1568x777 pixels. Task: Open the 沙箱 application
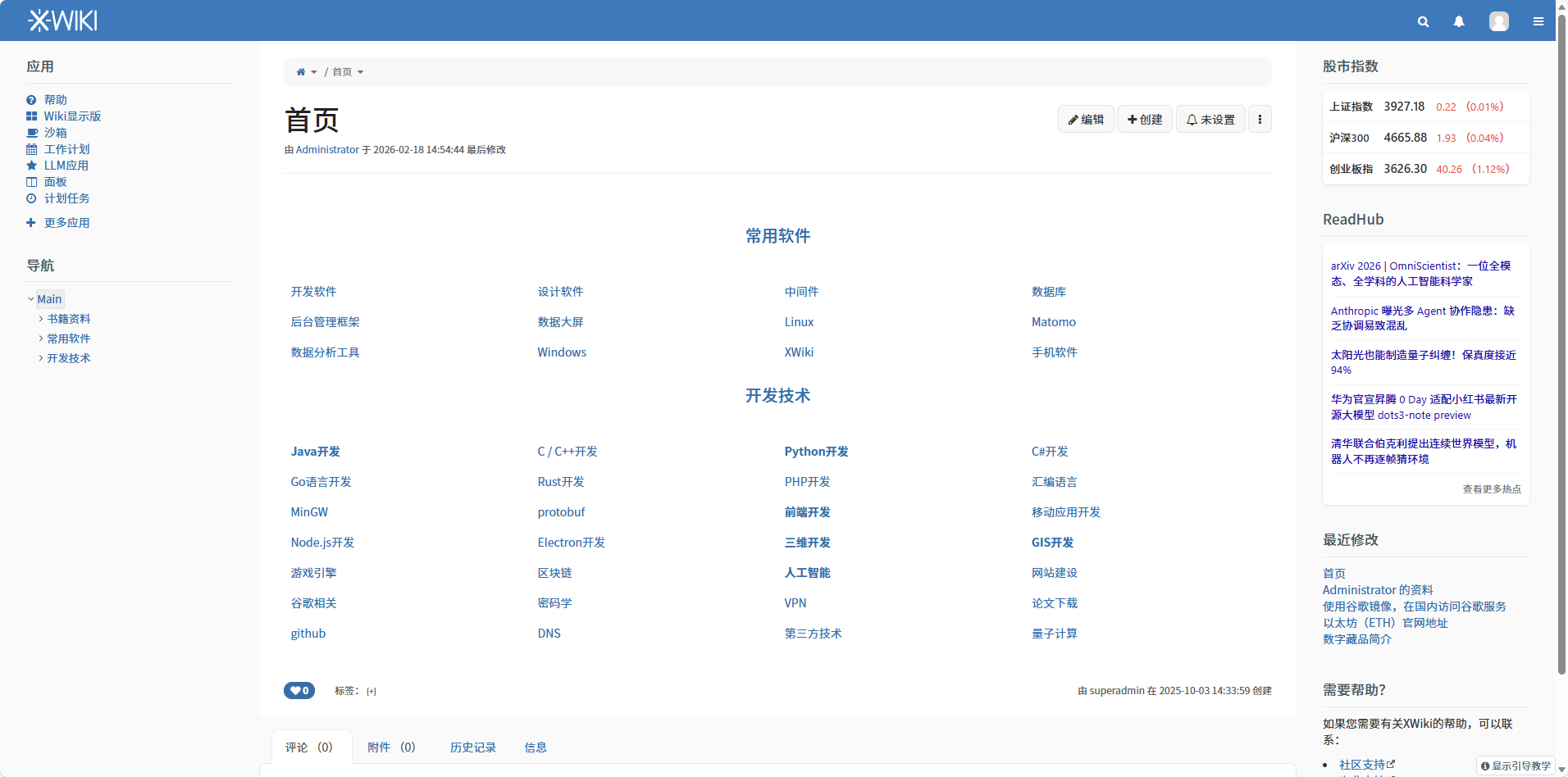click(x=55, y=133)
